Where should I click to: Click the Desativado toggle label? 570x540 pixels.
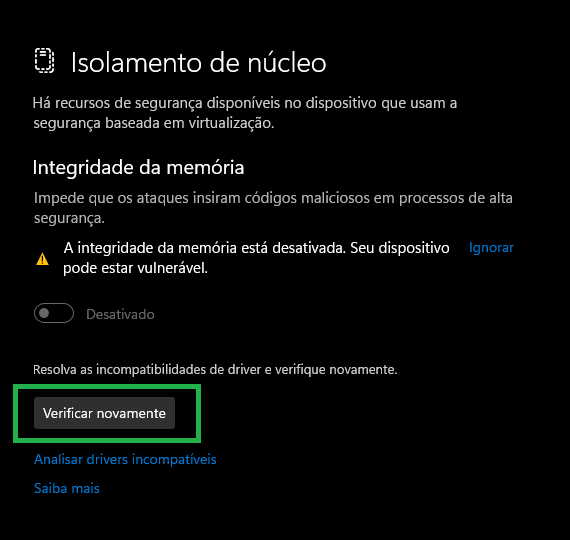pyautogui.click(x=120, y=314)
